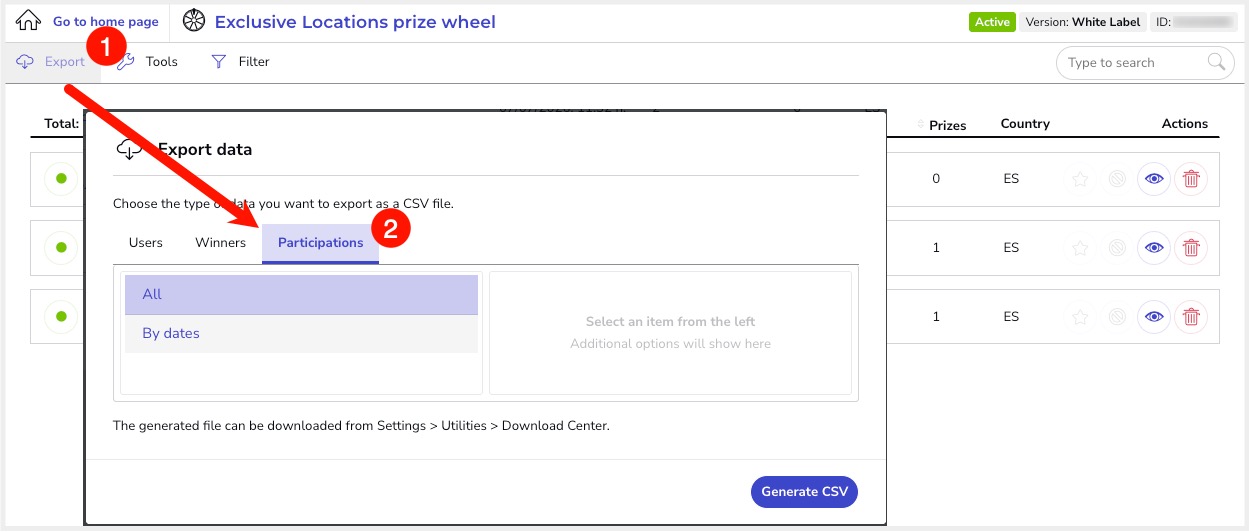Sort by the Prizes column arrows
This screenshot has height=532, width=1249.
click(x=921, y=124)
